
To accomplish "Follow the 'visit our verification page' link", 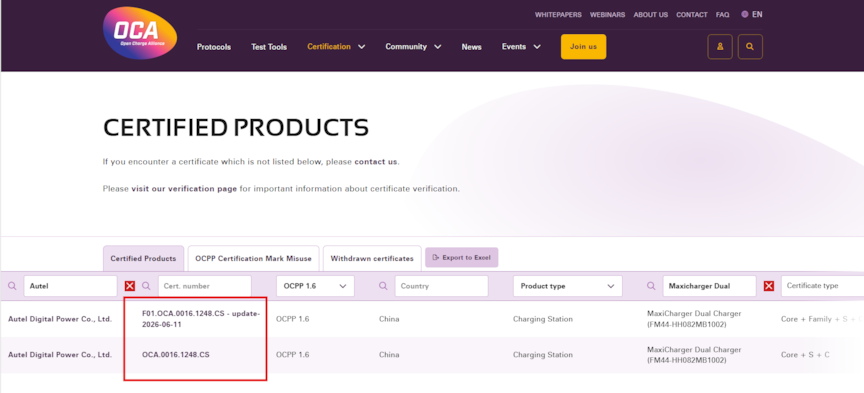I will click(184, 189).
